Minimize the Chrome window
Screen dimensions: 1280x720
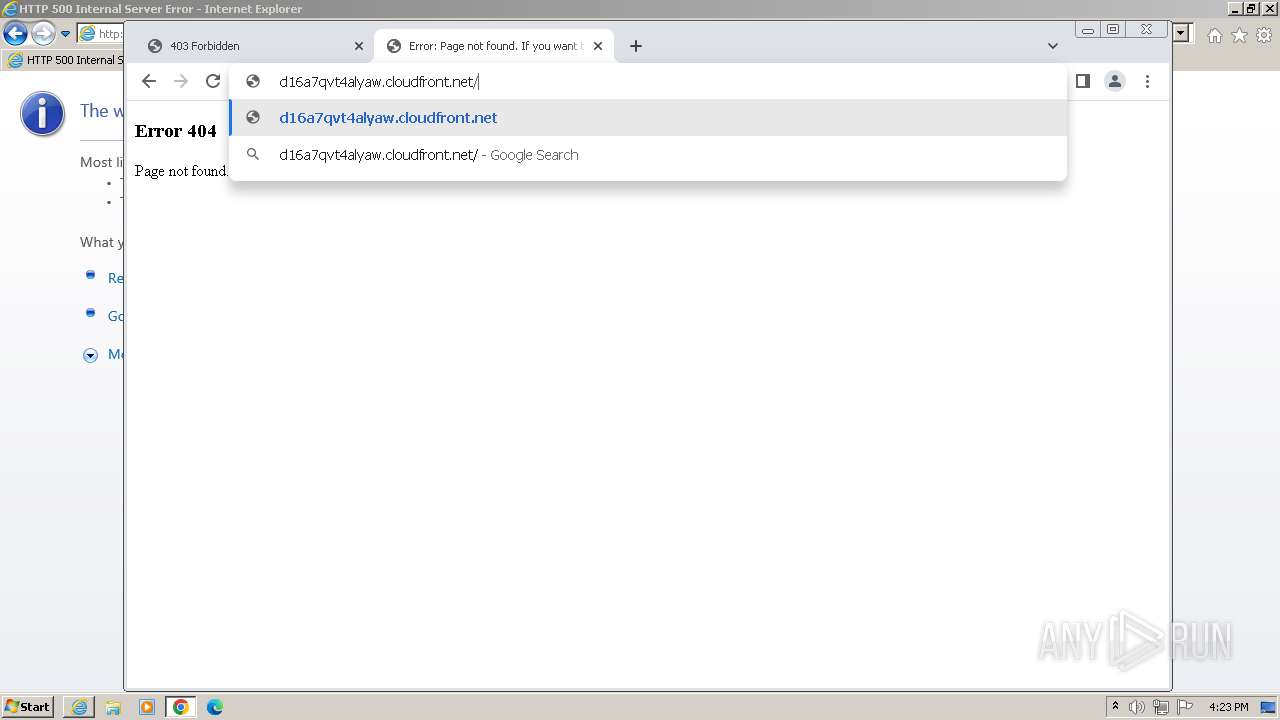(x=1088, y=30)
